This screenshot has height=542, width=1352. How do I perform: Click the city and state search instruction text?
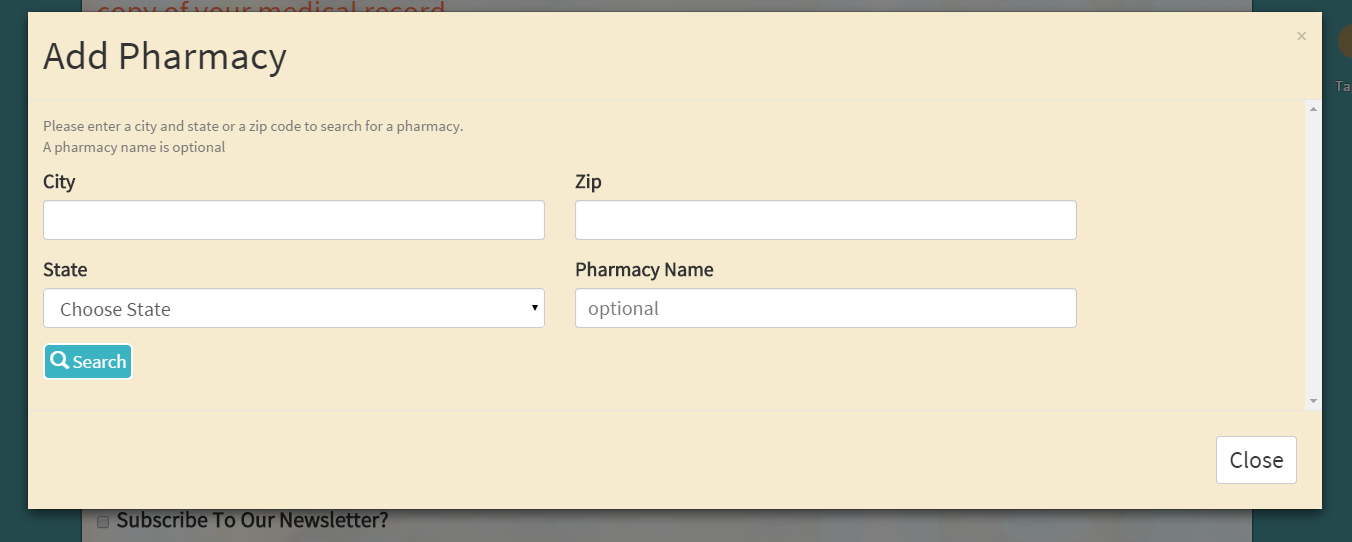(x=253, y=127)
